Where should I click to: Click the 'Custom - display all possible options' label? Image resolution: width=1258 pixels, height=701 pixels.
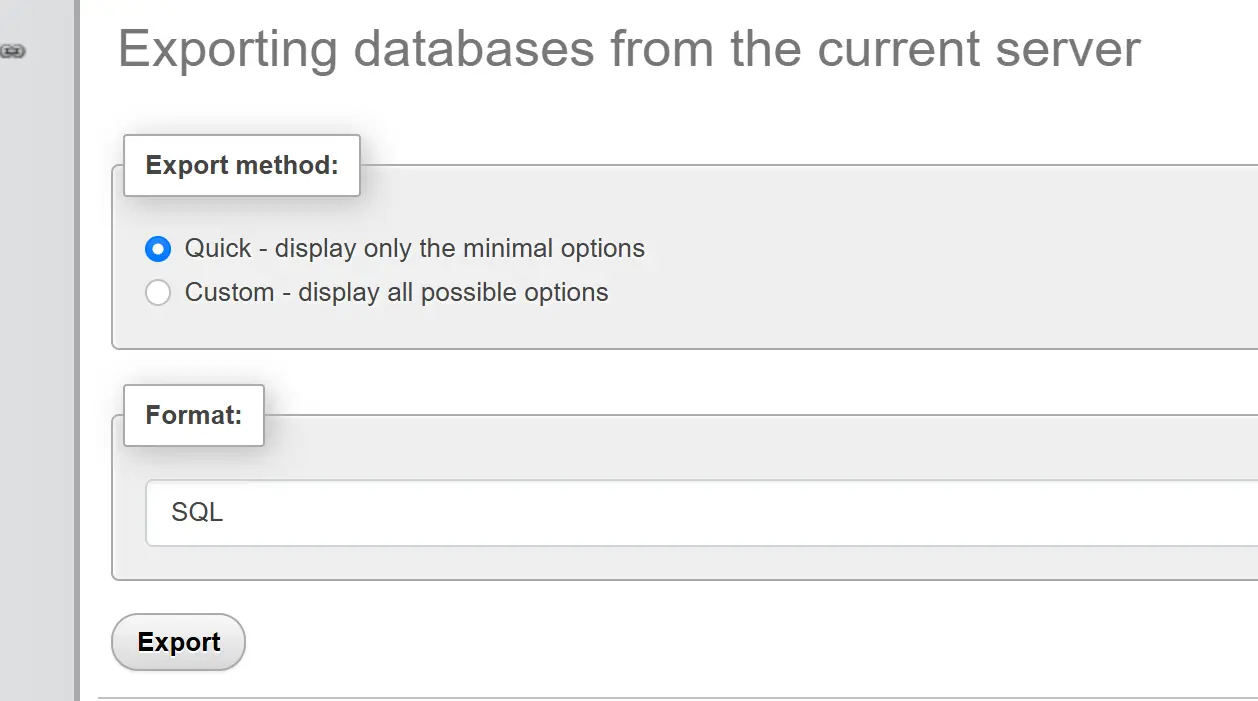(x=396, y=293)
